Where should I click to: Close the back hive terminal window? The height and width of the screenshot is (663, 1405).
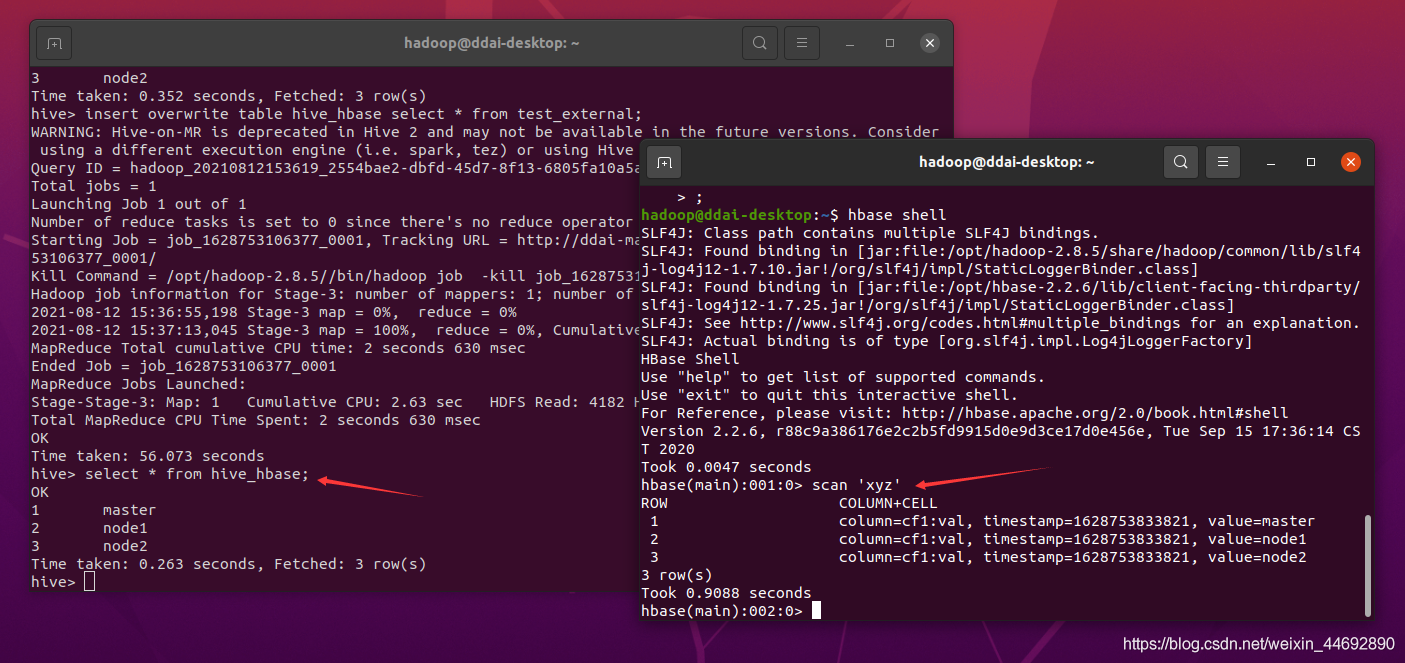point(930,44)
